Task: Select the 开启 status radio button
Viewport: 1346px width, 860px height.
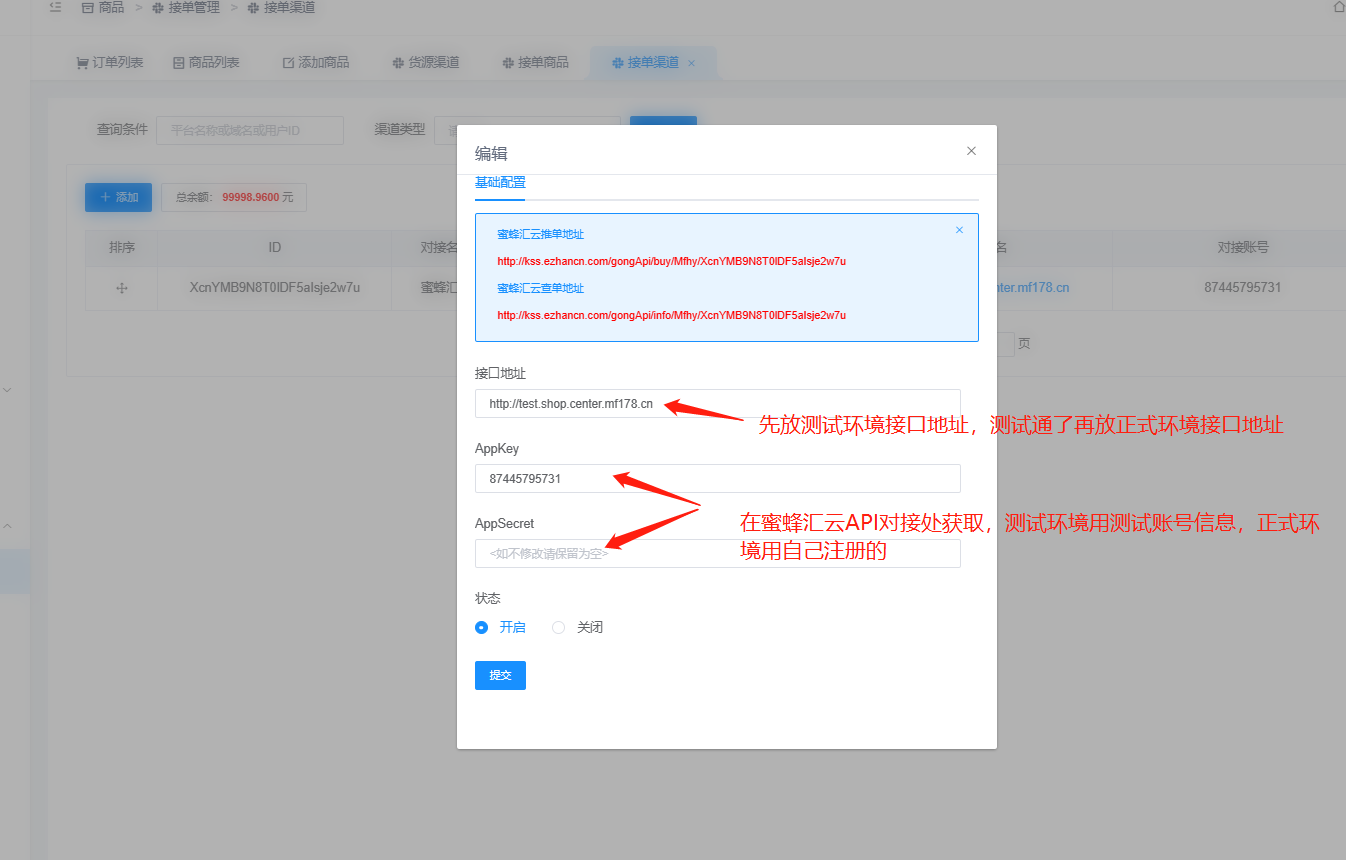Action: coord(482,628)
